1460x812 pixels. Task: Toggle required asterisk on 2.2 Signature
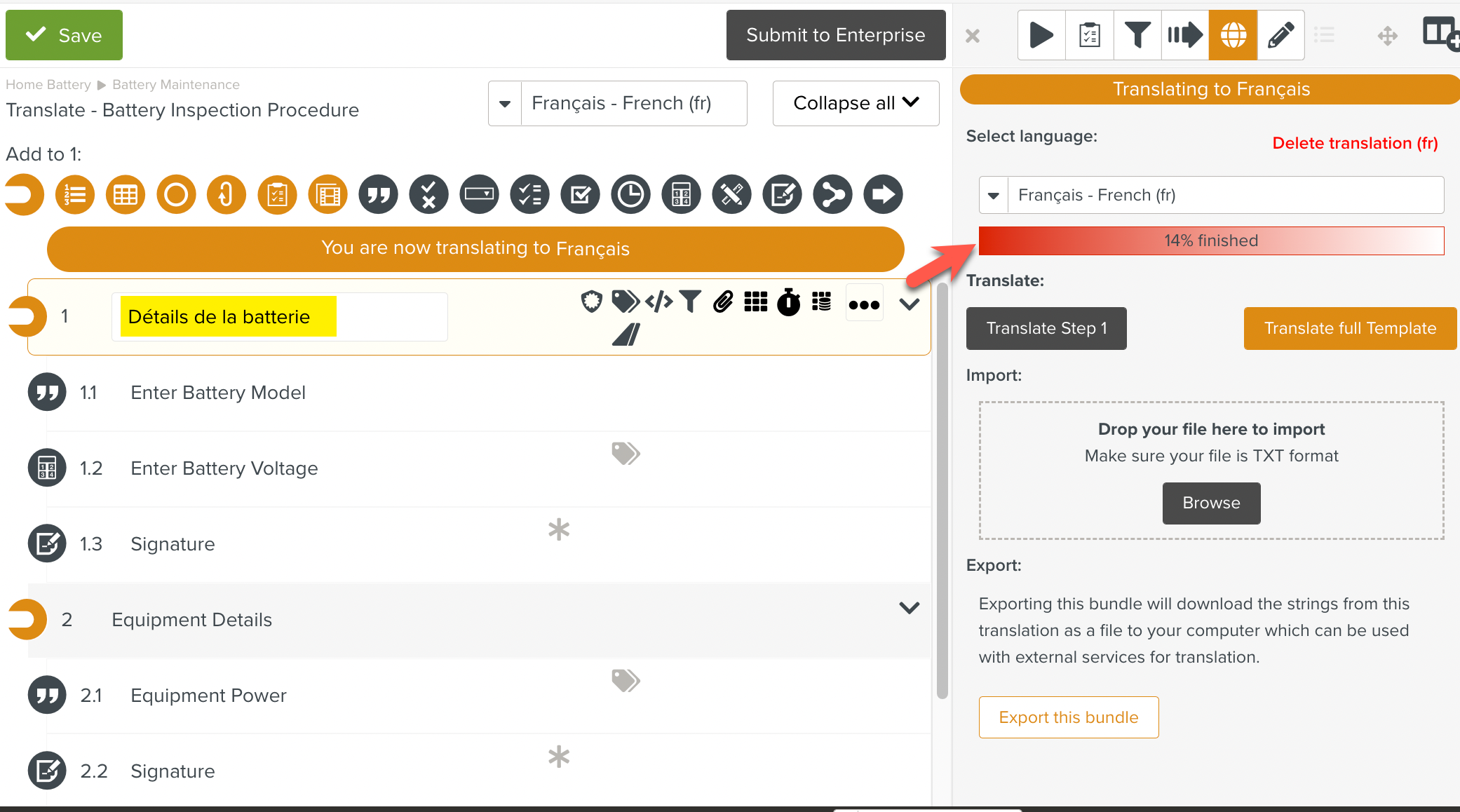click(559, 757)
